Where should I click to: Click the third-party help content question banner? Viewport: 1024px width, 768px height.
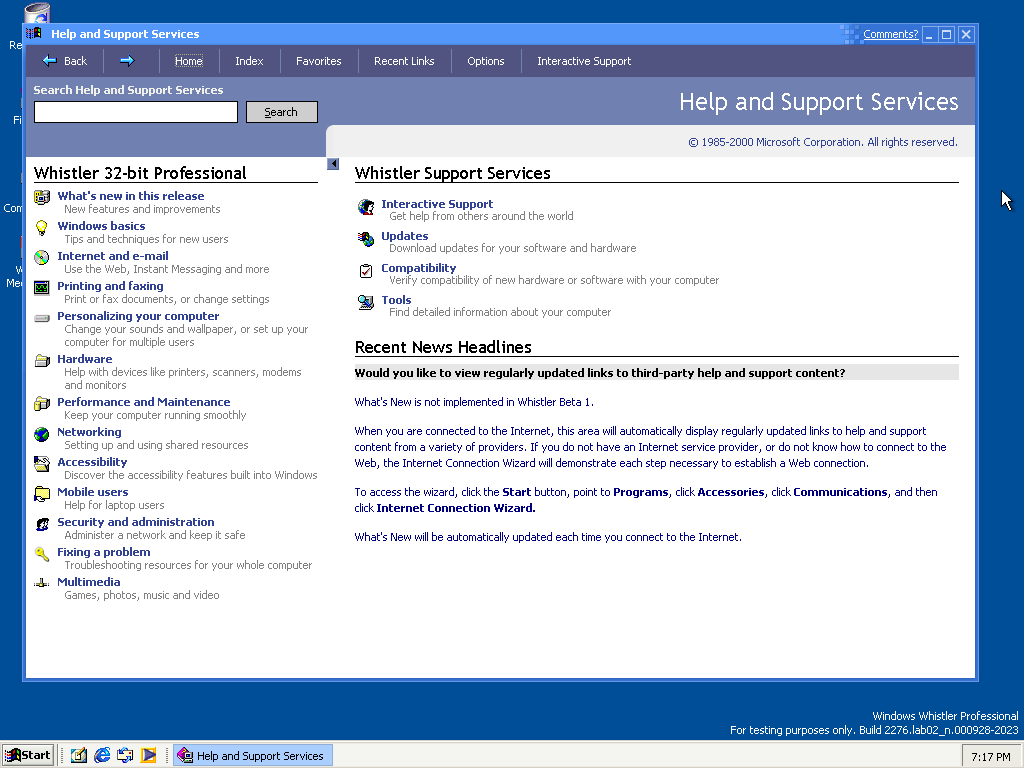656,373
